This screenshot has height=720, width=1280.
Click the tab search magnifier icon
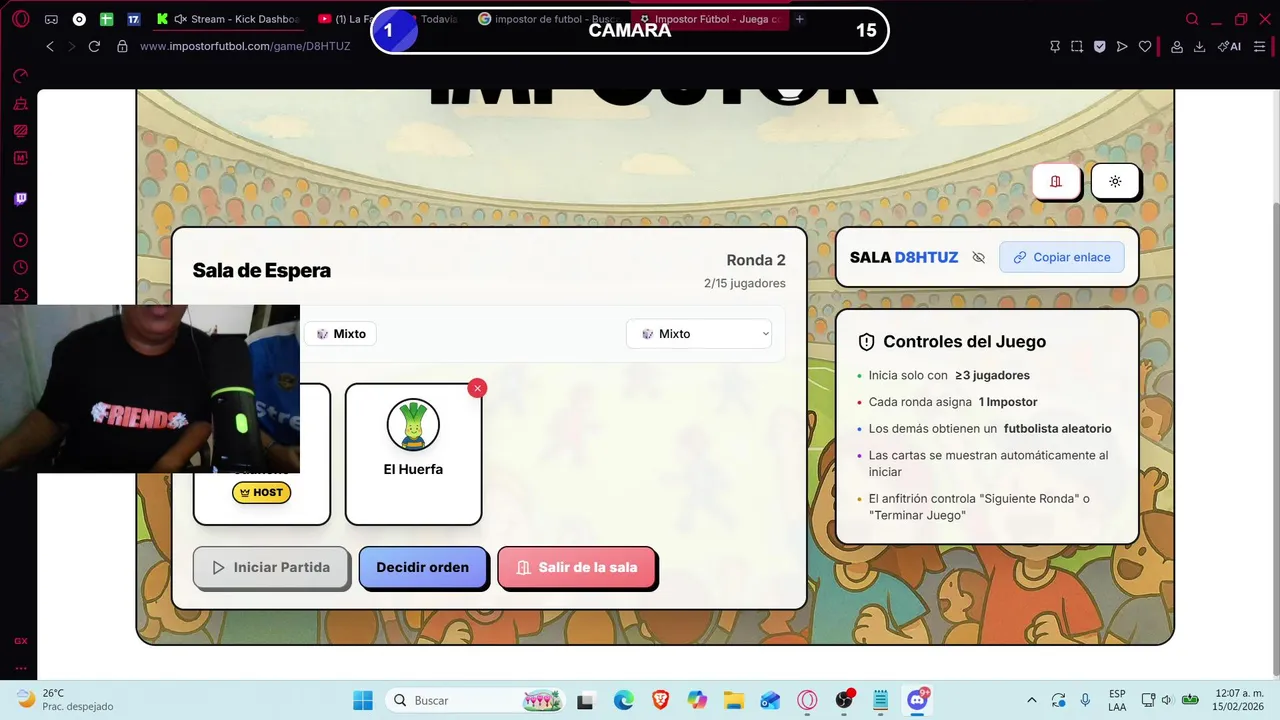(x=1192, y=19)
